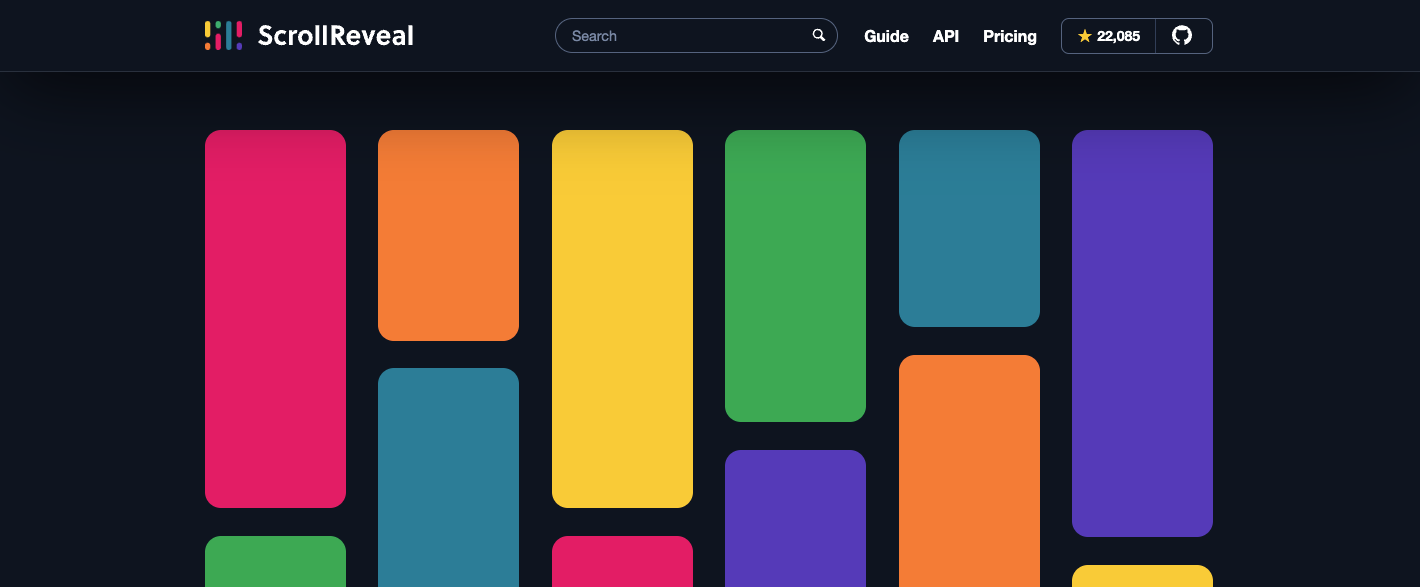Click the orange block above the teal block
Screen dimensions: 1420x587
[x=448, y=235]
